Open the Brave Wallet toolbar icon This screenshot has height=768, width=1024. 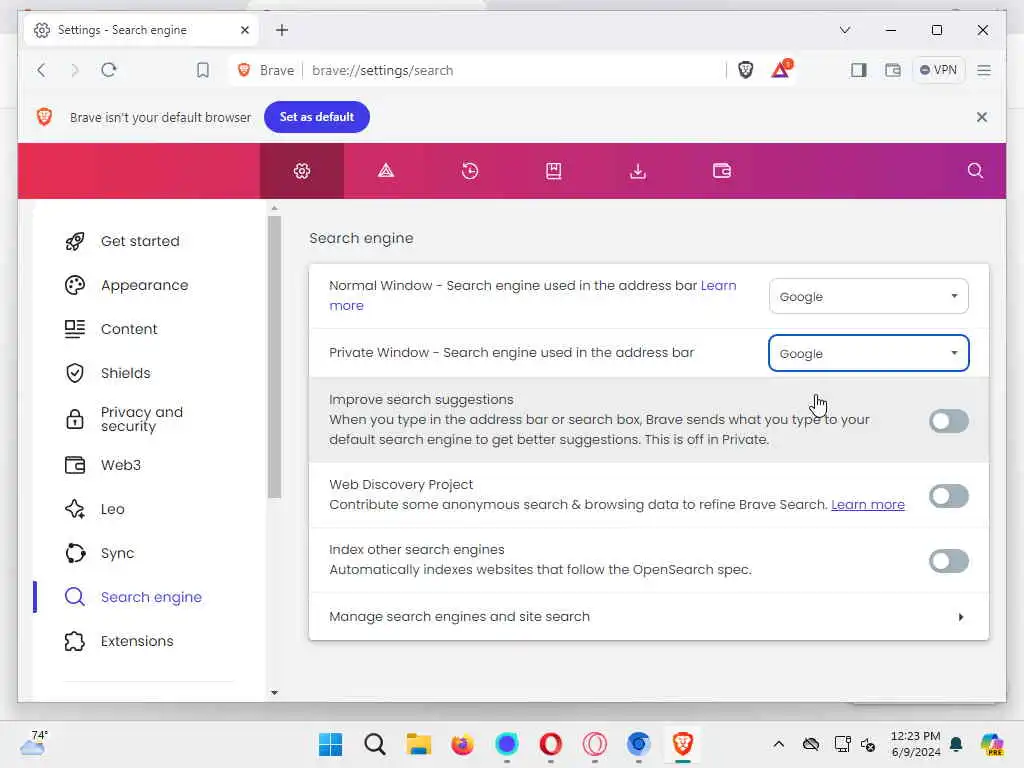click(893, 70)
